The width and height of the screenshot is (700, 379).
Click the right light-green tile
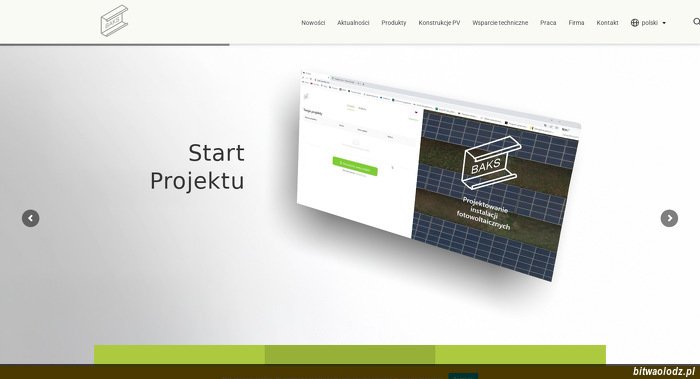click(x=521, y=354)
